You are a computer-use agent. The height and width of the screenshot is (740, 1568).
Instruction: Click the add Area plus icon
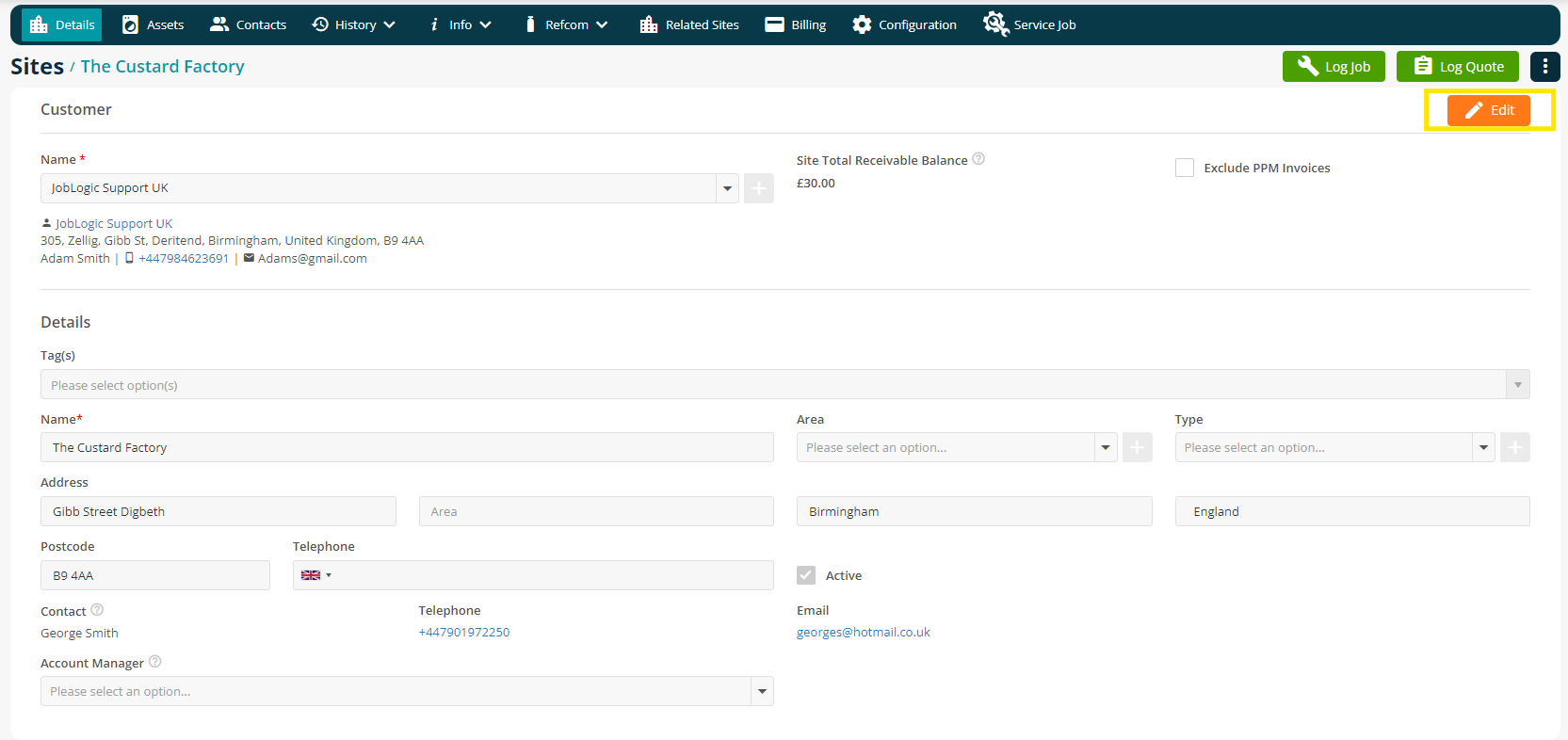1138,447
